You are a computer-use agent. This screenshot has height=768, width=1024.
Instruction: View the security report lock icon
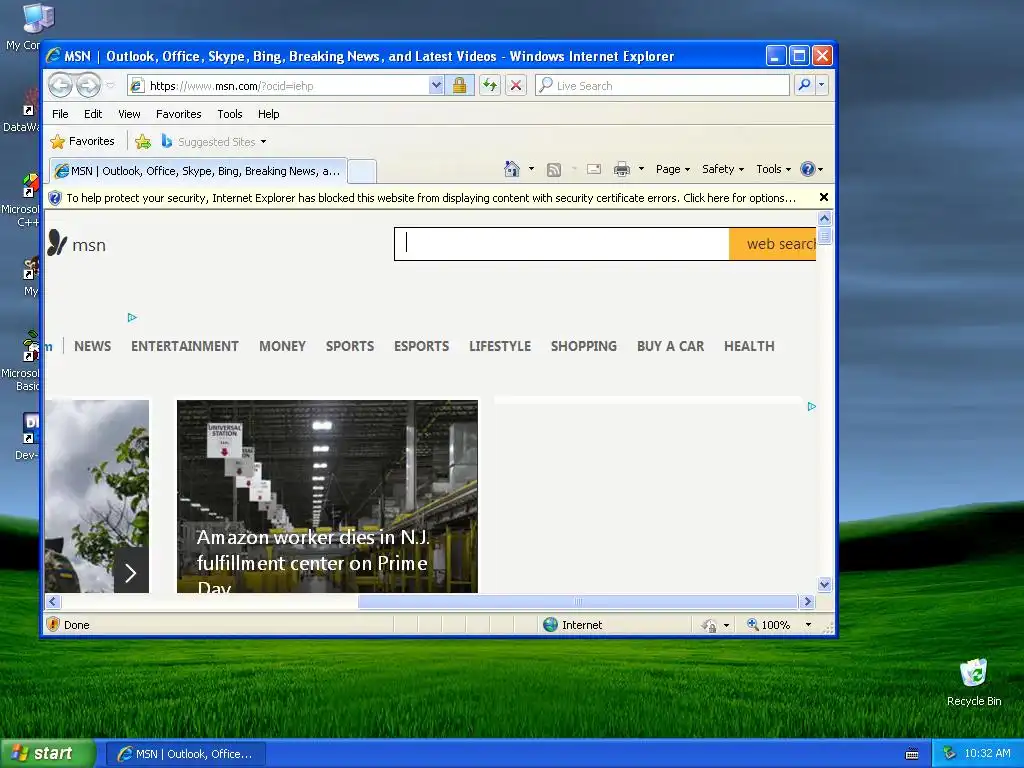pos(460,86)
